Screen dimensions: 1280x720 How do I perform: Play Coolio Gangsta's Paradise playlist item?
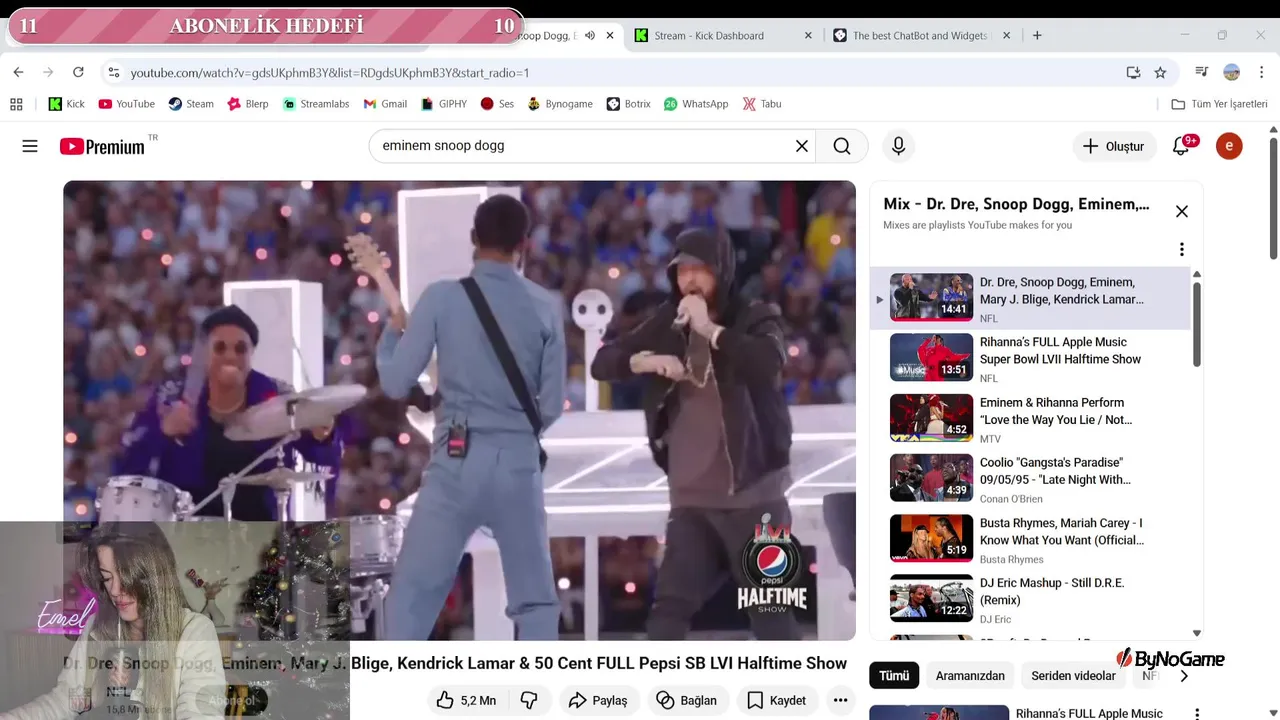coord(1030,478)
